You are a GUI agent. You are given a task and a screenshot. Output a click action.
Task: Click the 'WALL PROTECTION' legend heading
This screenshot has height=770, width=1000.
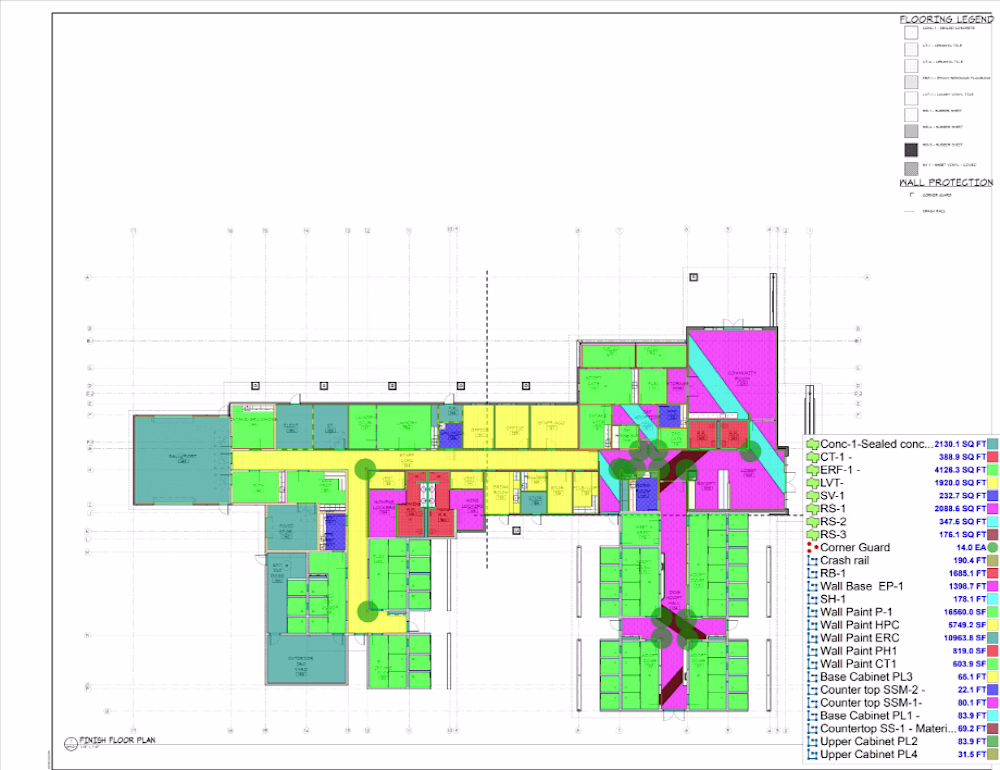[x=946, y=182]
